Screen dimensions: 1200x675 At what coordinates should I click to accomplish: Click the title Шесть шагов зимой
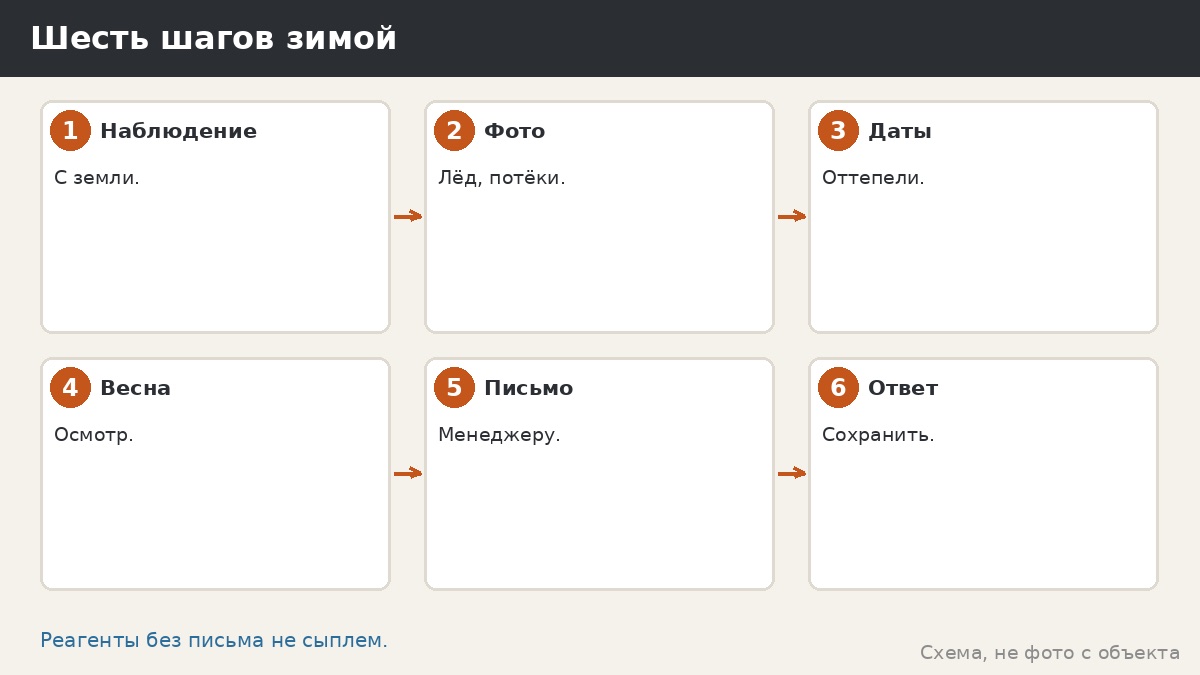click(x=213, y=39)
